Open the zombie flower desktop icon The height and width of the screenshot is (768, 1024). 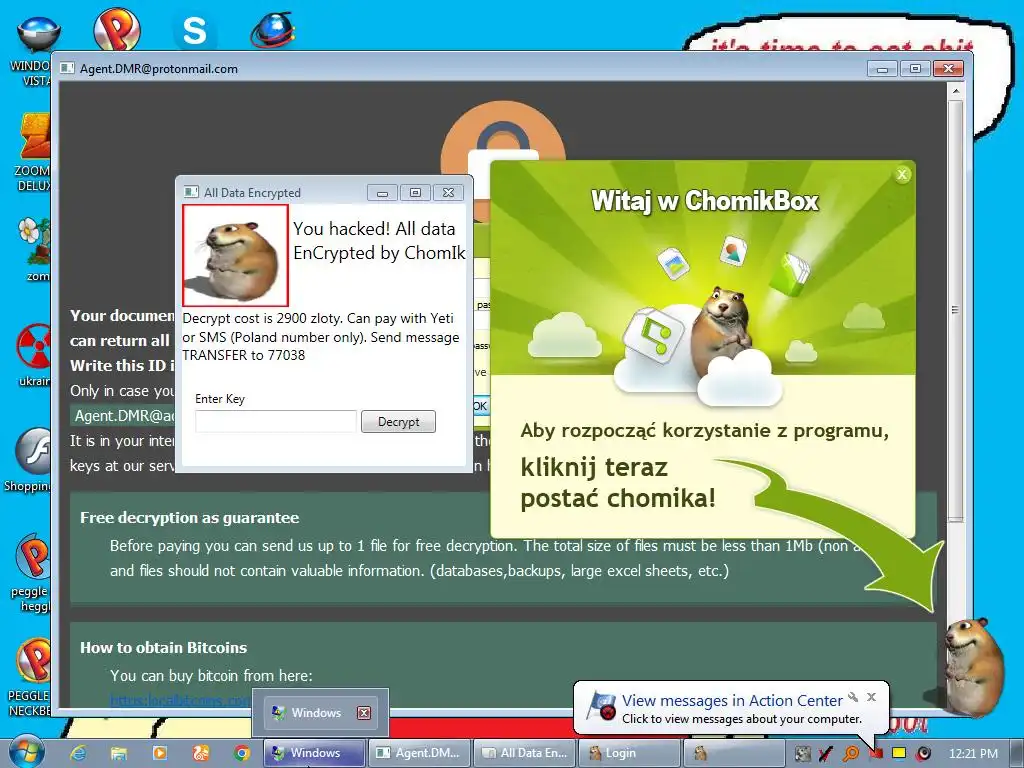tap(35, 249)
